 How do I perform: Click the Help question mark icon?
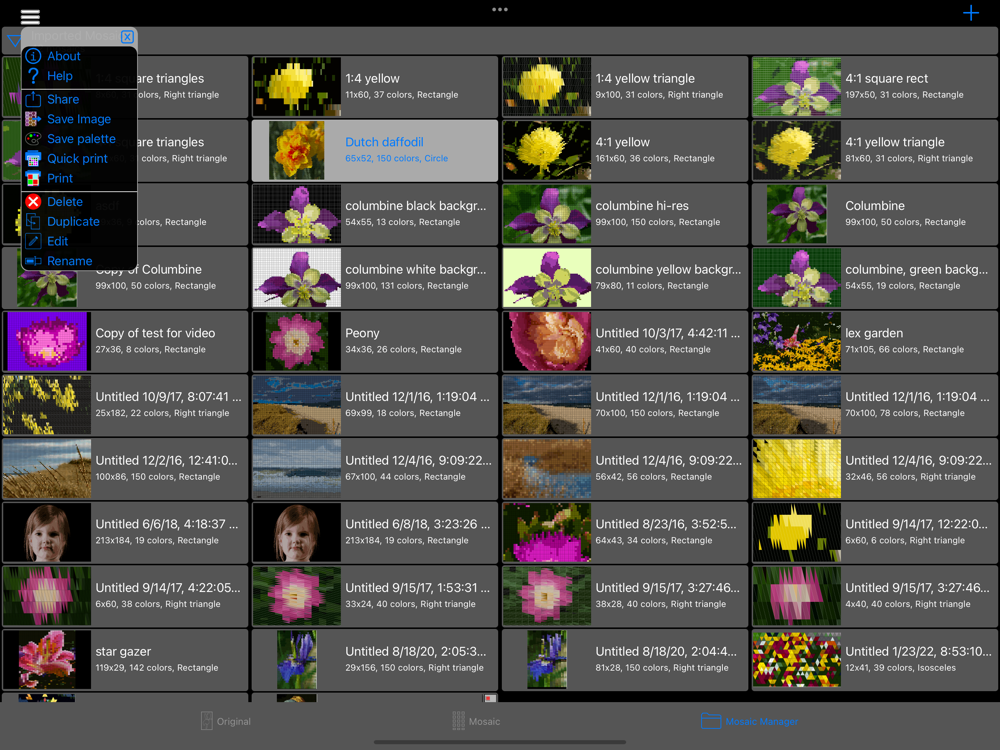pyautogui.click(x=33, y=76)
